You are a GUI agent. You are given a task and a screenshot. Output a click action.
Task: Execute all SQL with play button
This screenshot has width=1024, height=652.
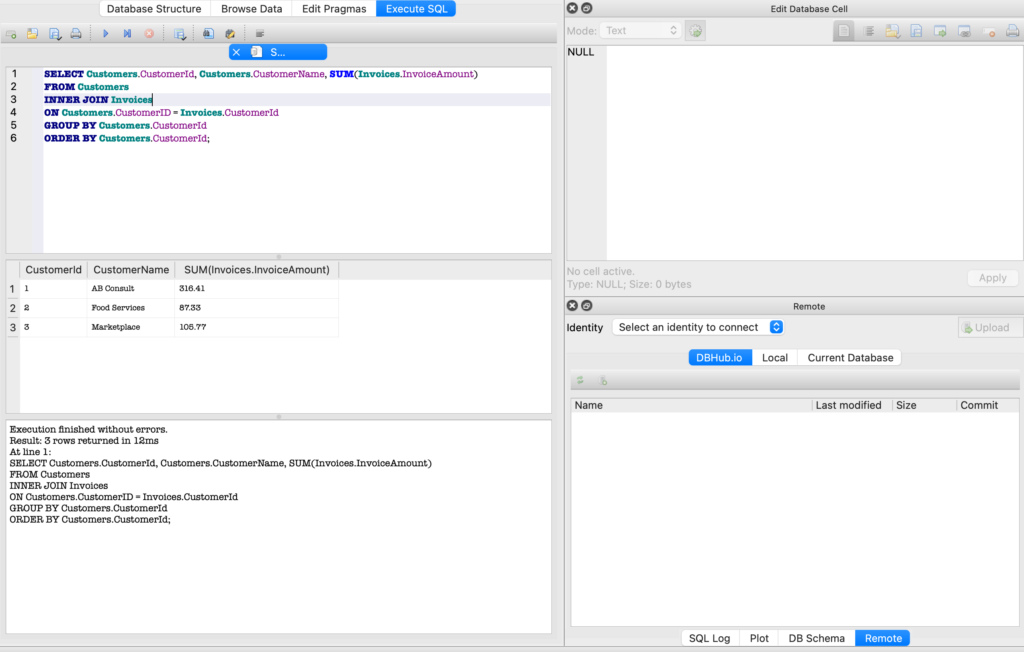pos(105,34)
